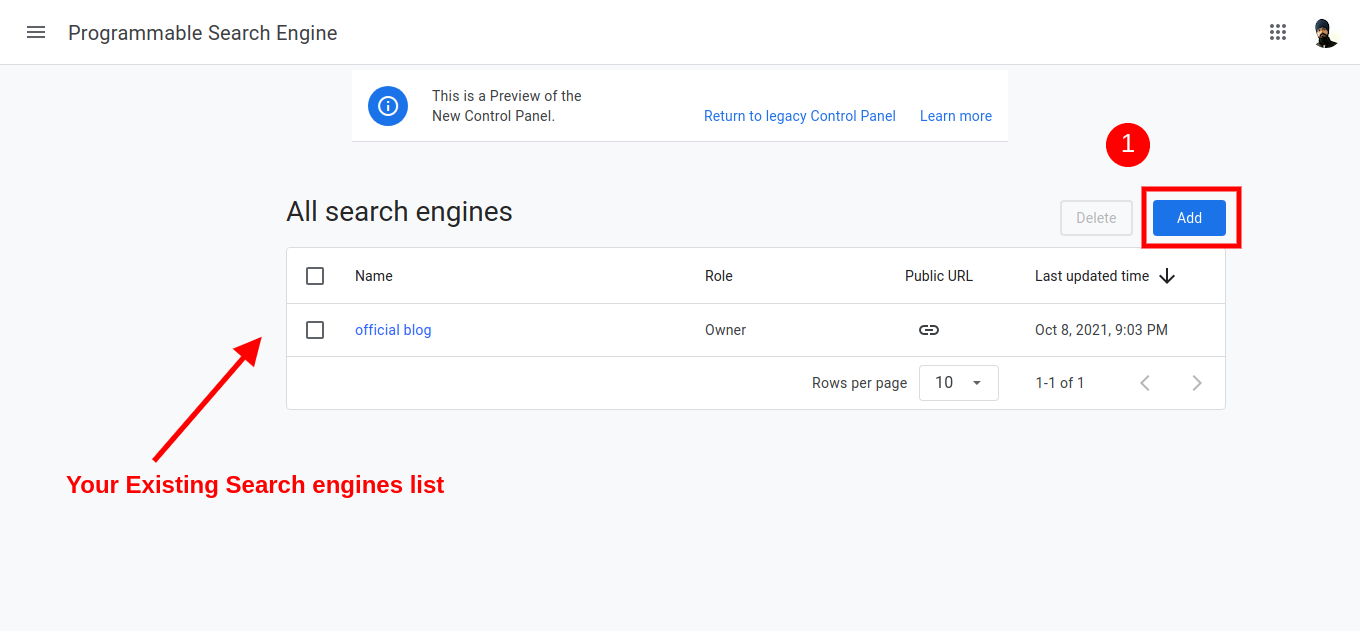Click the disabled Delete button
Screen dimensions: 1360x631
coord(1096,217)
